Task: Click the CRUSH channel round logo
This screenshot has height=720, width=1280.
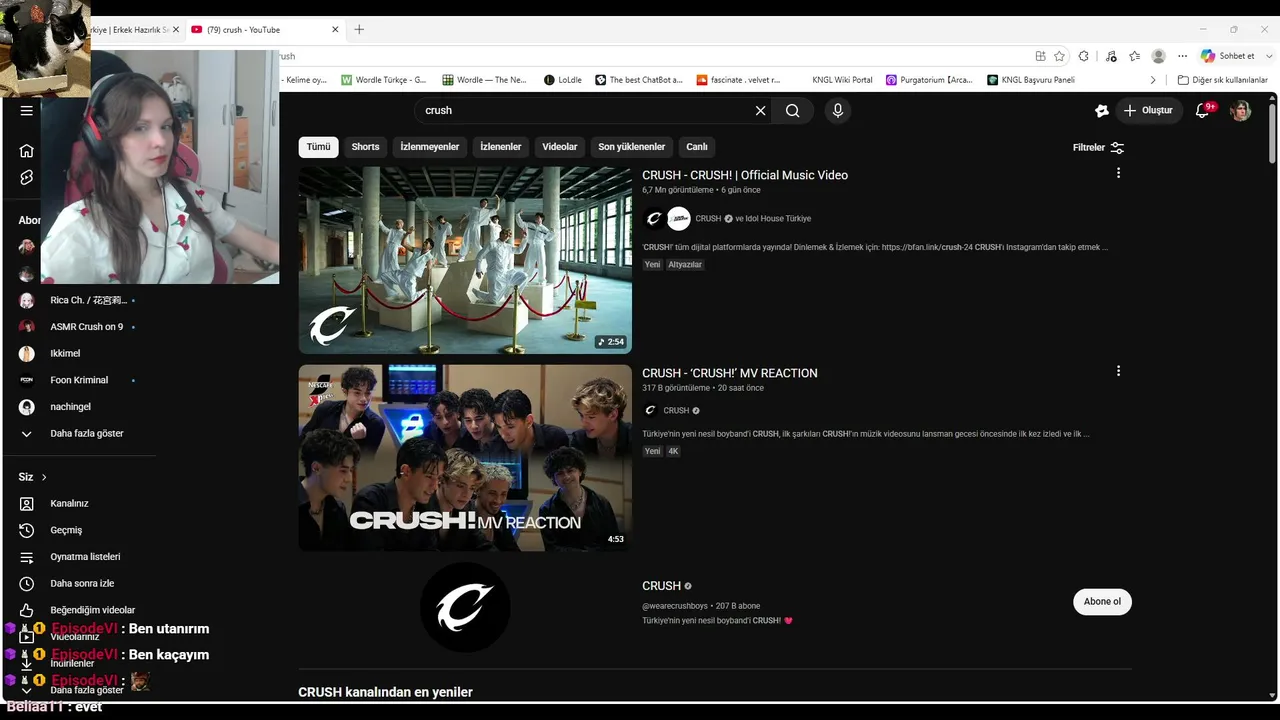Action: point(465,607)
